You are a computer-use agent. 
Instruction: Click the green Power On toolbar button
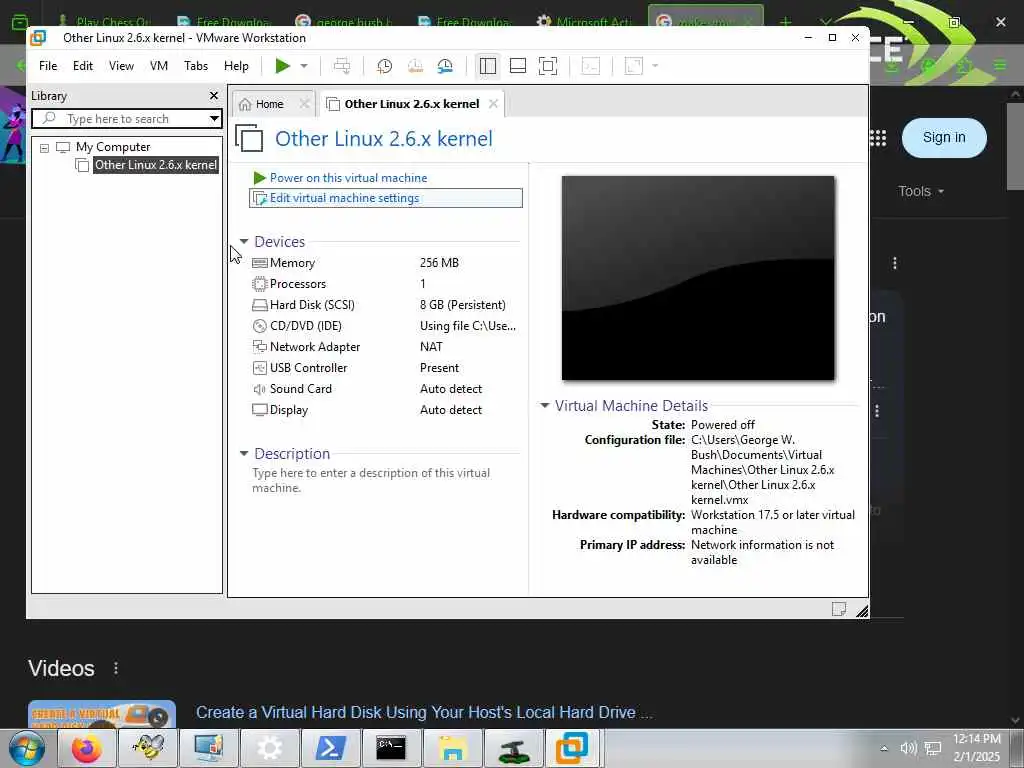[282, 66]
